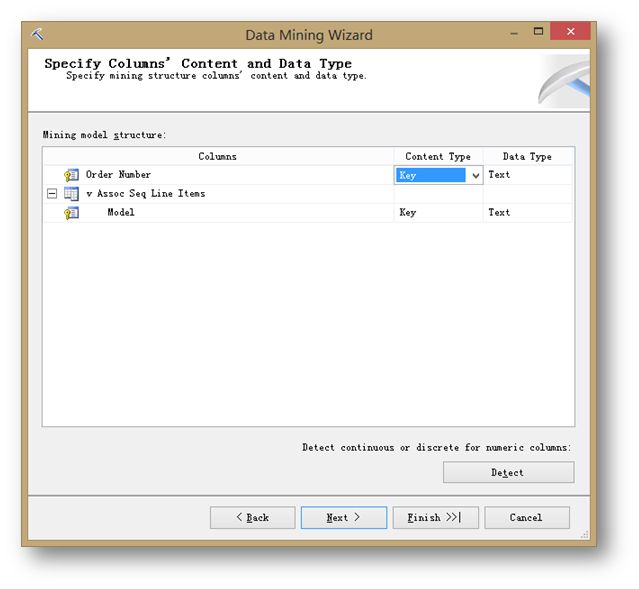Click the Text data type cell for Model

click(527, 212)
